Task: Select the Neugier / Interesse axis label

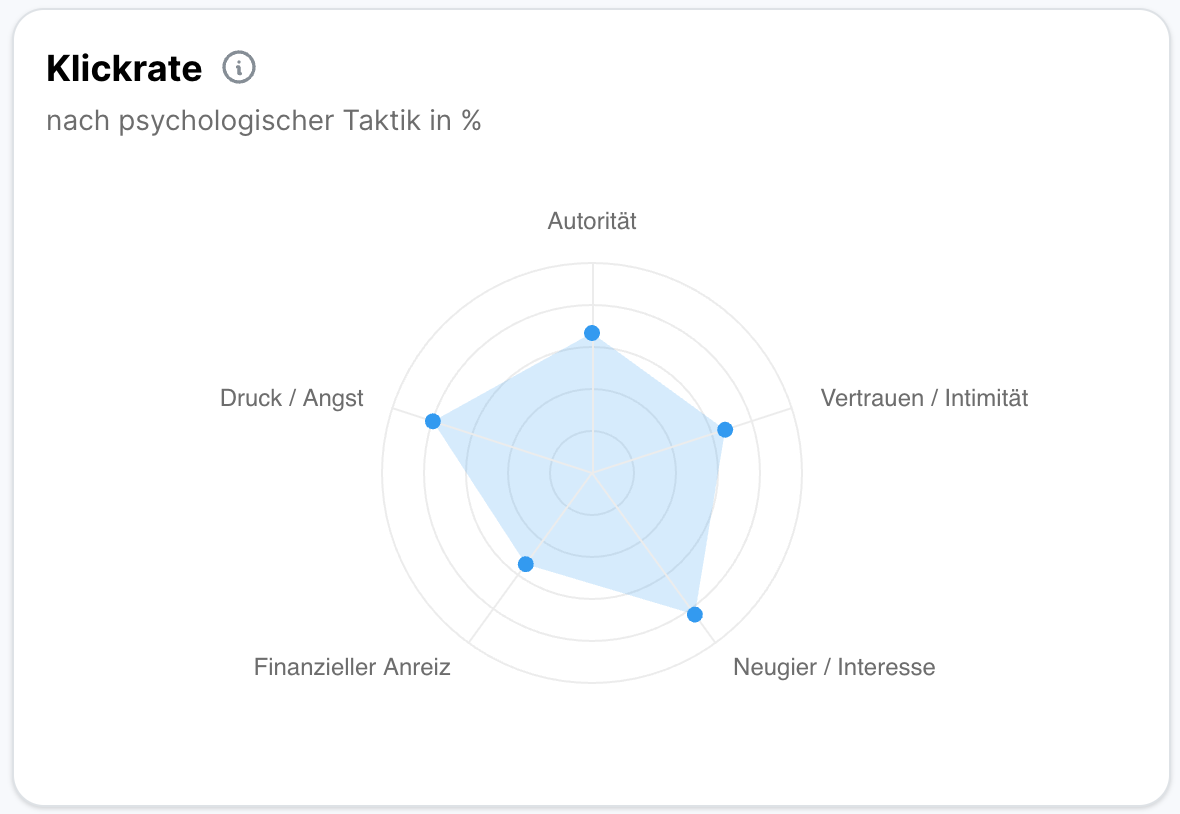Action: [834, 667]
